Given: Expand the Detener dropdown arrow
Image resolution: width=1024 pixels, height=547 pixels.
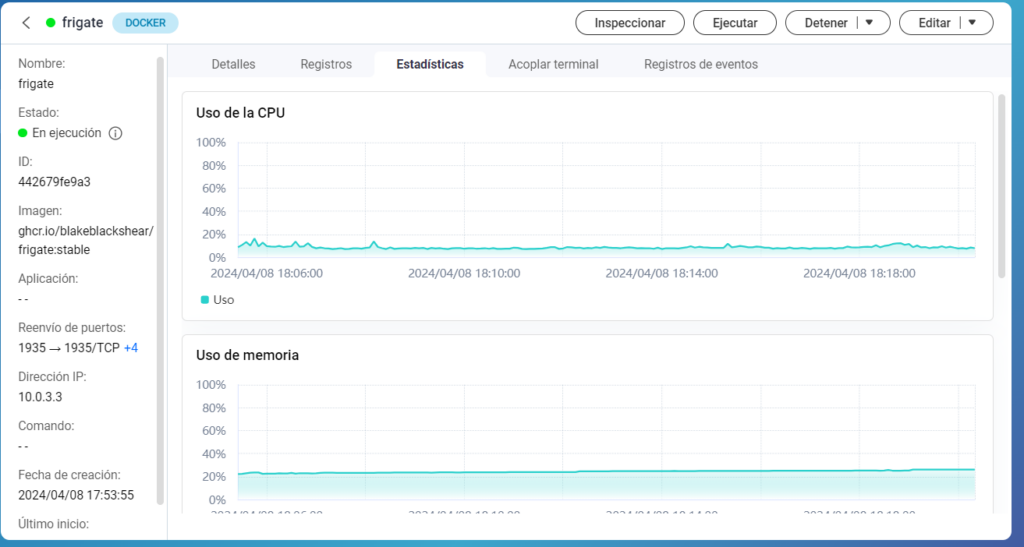Looking at the screenshot, I should tap(869, 23).
